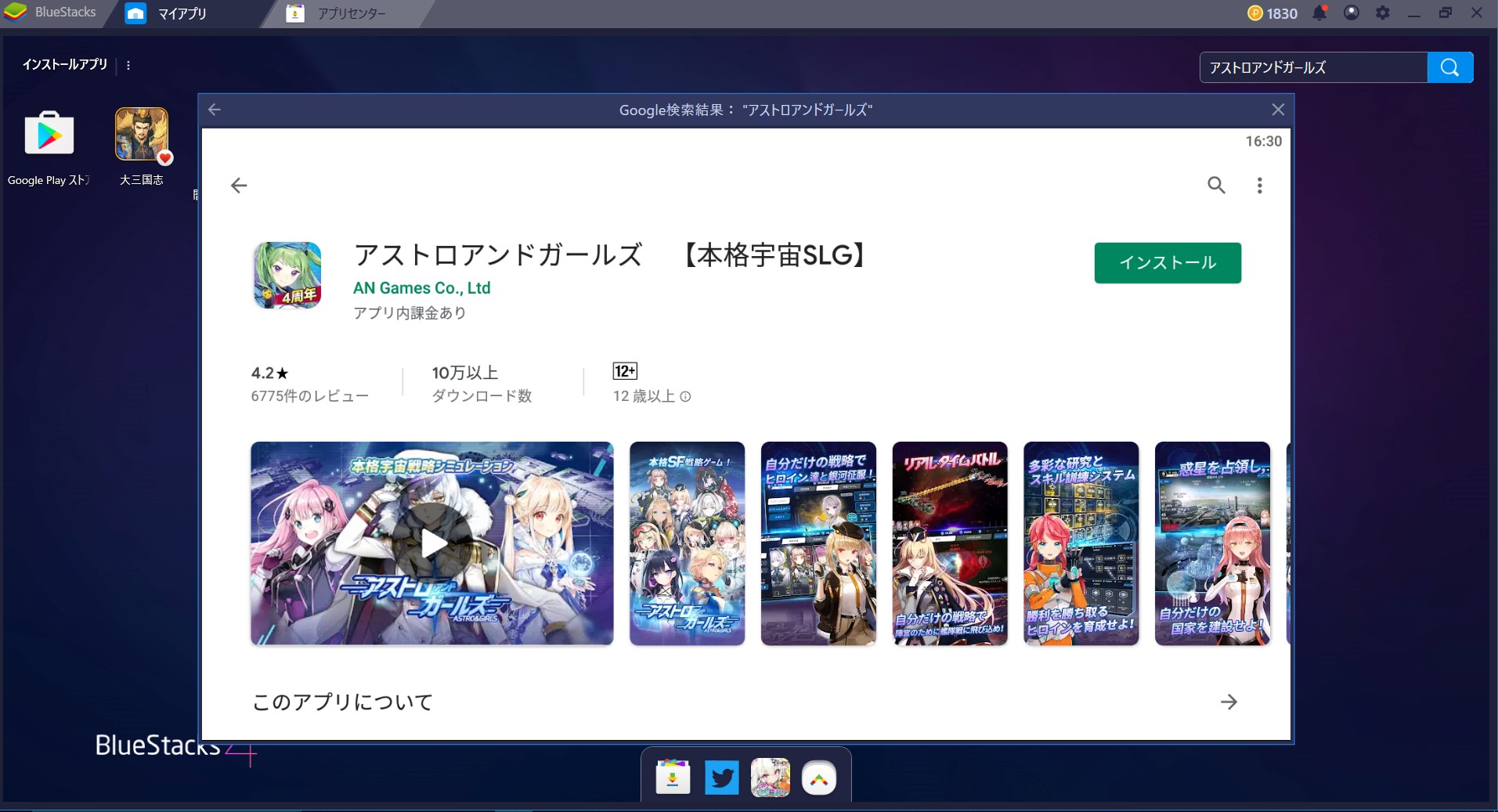This screenshot has height=812, width=1498.
Task: Open the リアルタイムバトル screenshot
Action: point(950,543)
